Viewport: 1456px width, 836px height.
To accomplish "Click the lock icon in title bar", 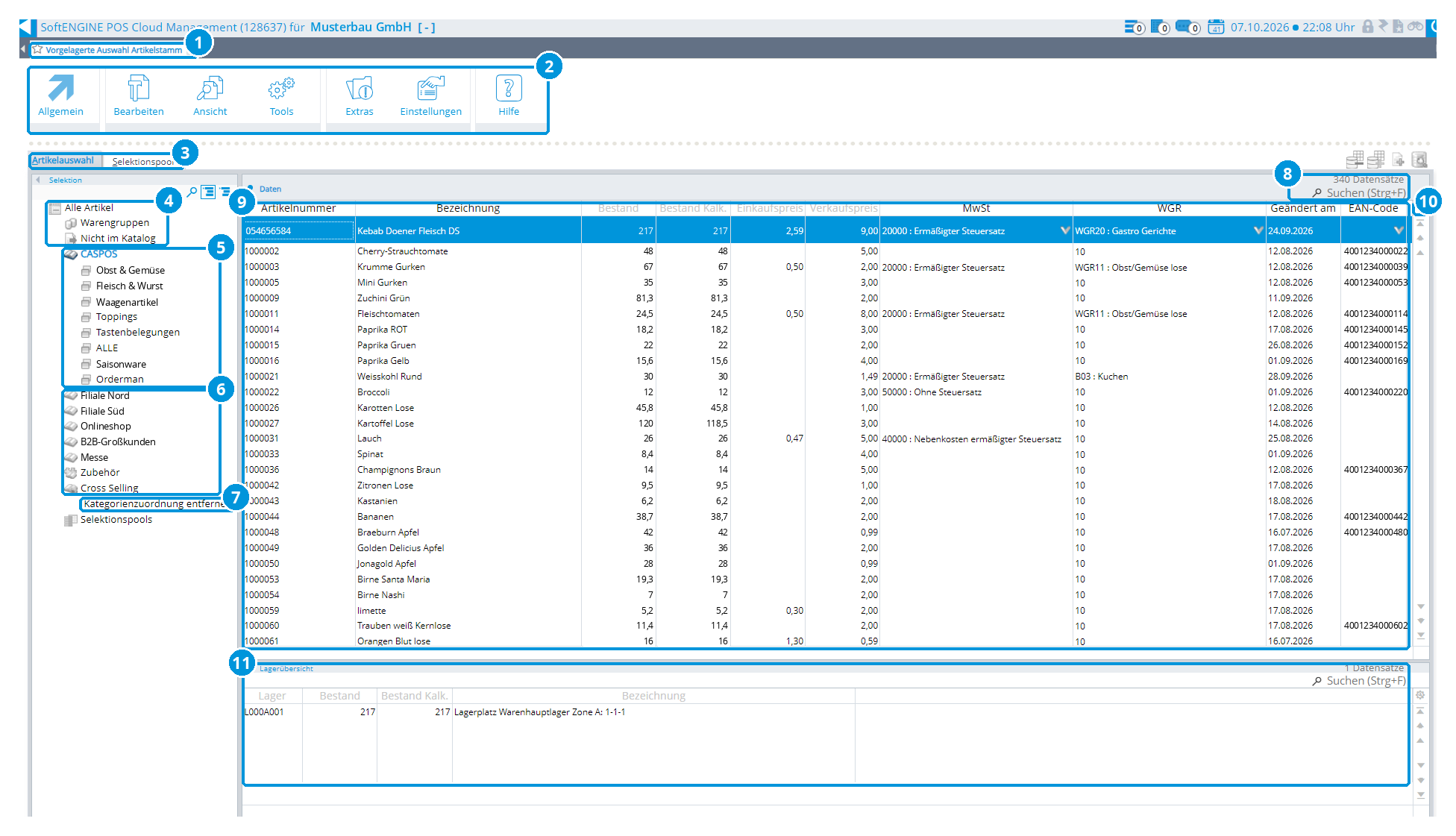I will (1367, 27).
